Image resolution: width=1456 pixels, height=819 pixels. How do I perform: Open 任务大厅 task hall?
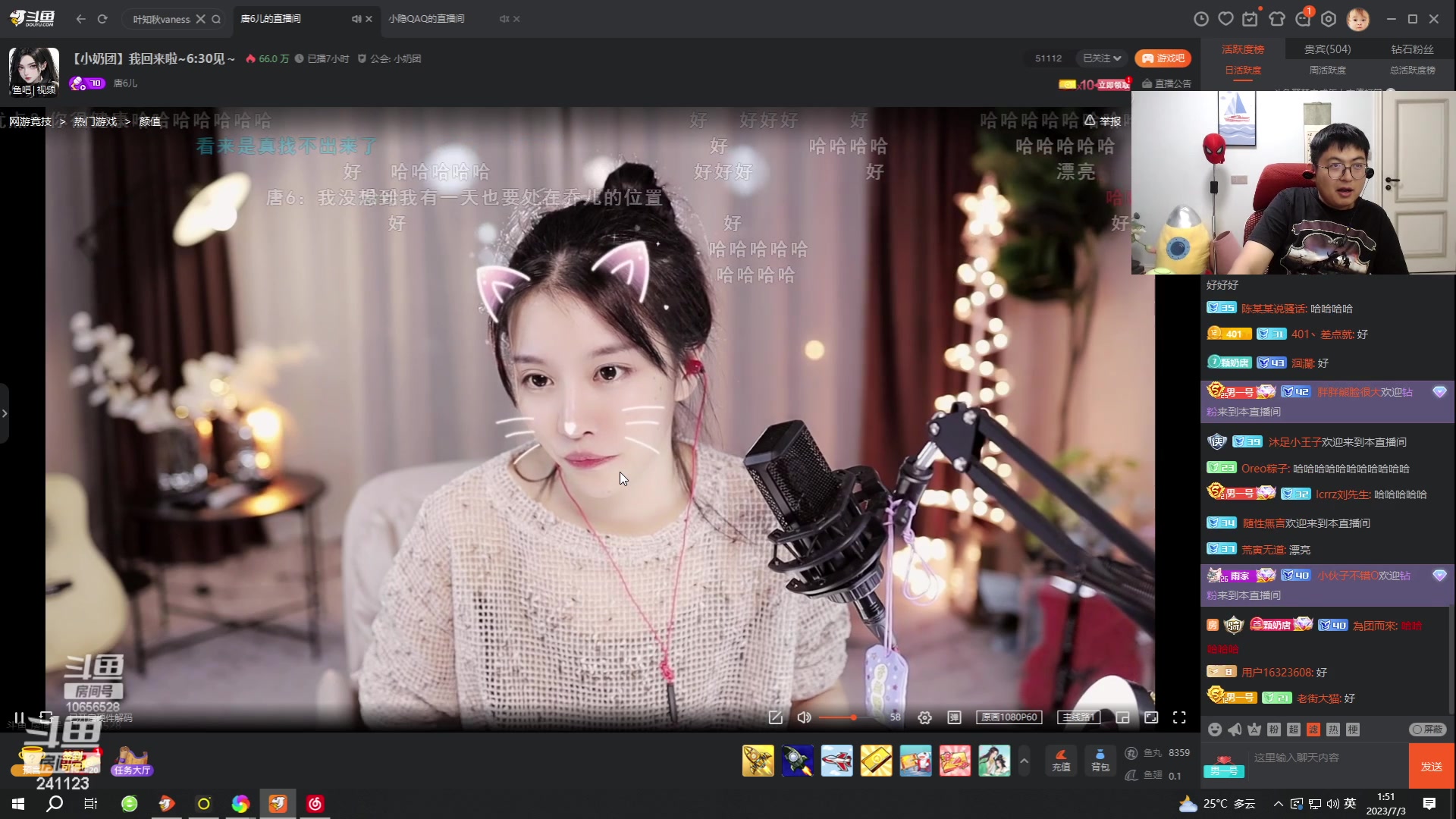132,761
